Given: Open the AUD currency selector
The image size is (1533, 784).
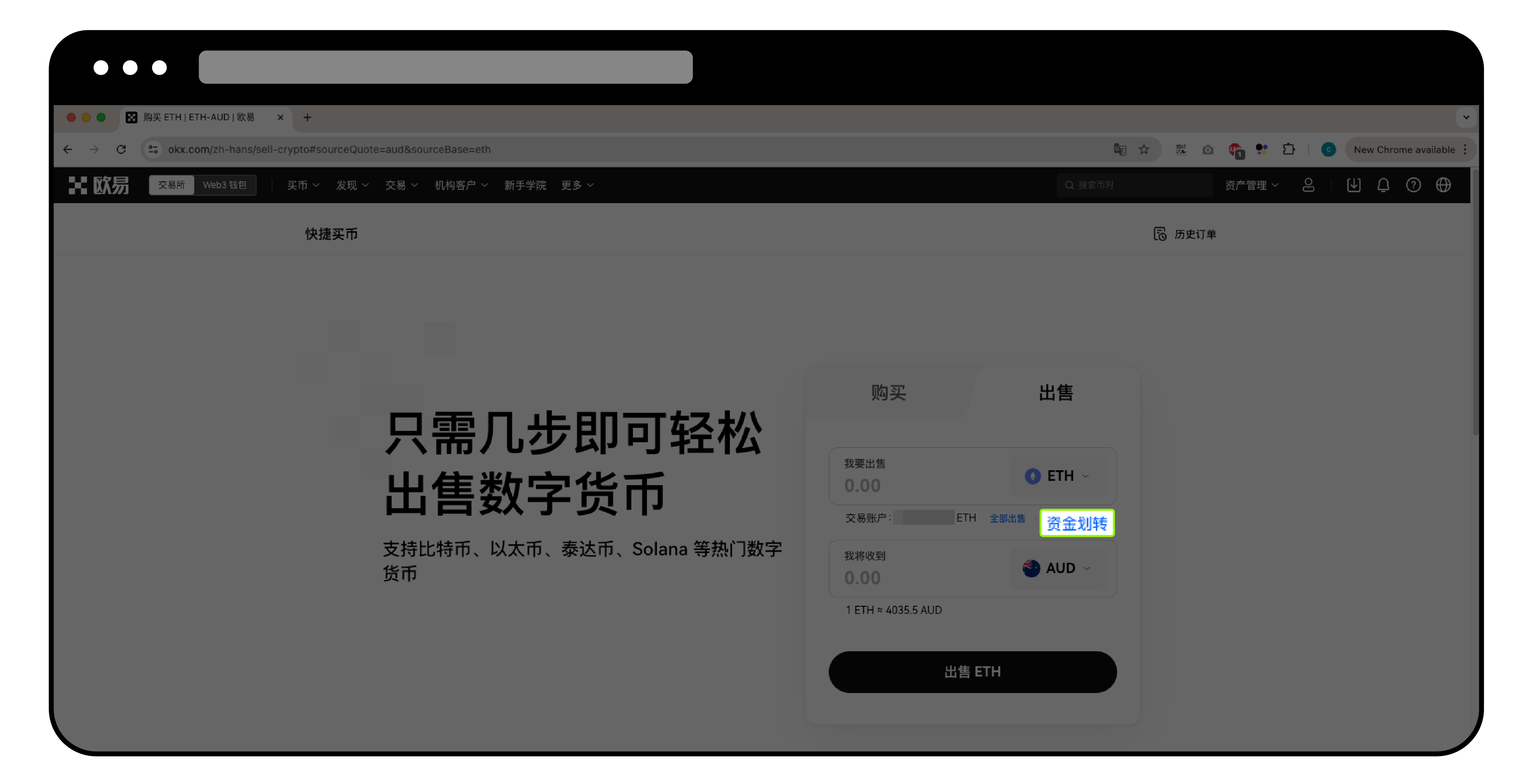Looking at the screenshot, I should click(1058, 568).
